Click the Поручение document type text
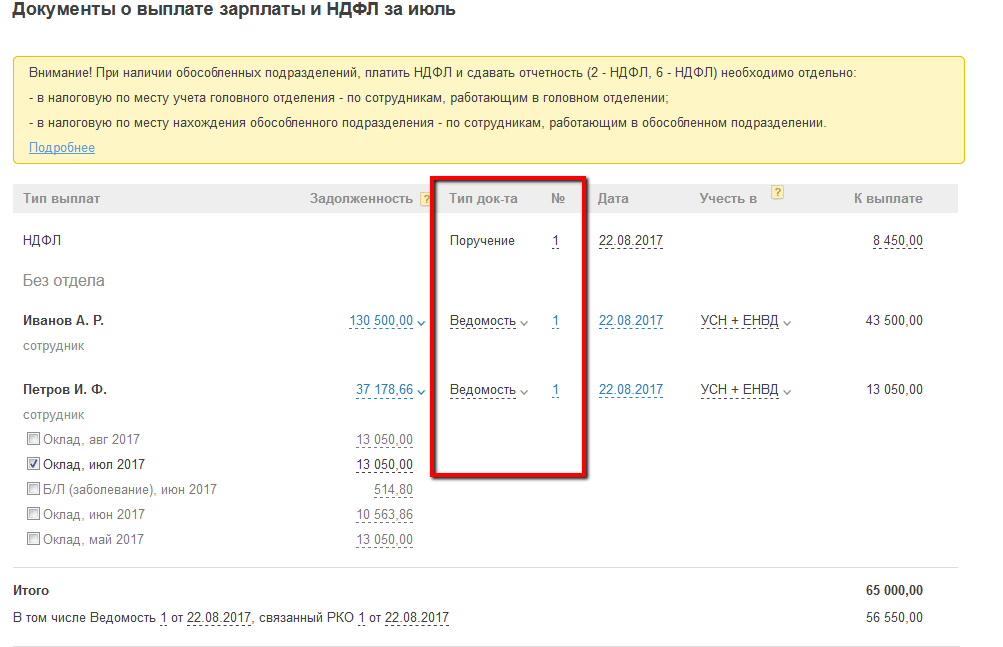1003x647 pixels. point(482,241)
